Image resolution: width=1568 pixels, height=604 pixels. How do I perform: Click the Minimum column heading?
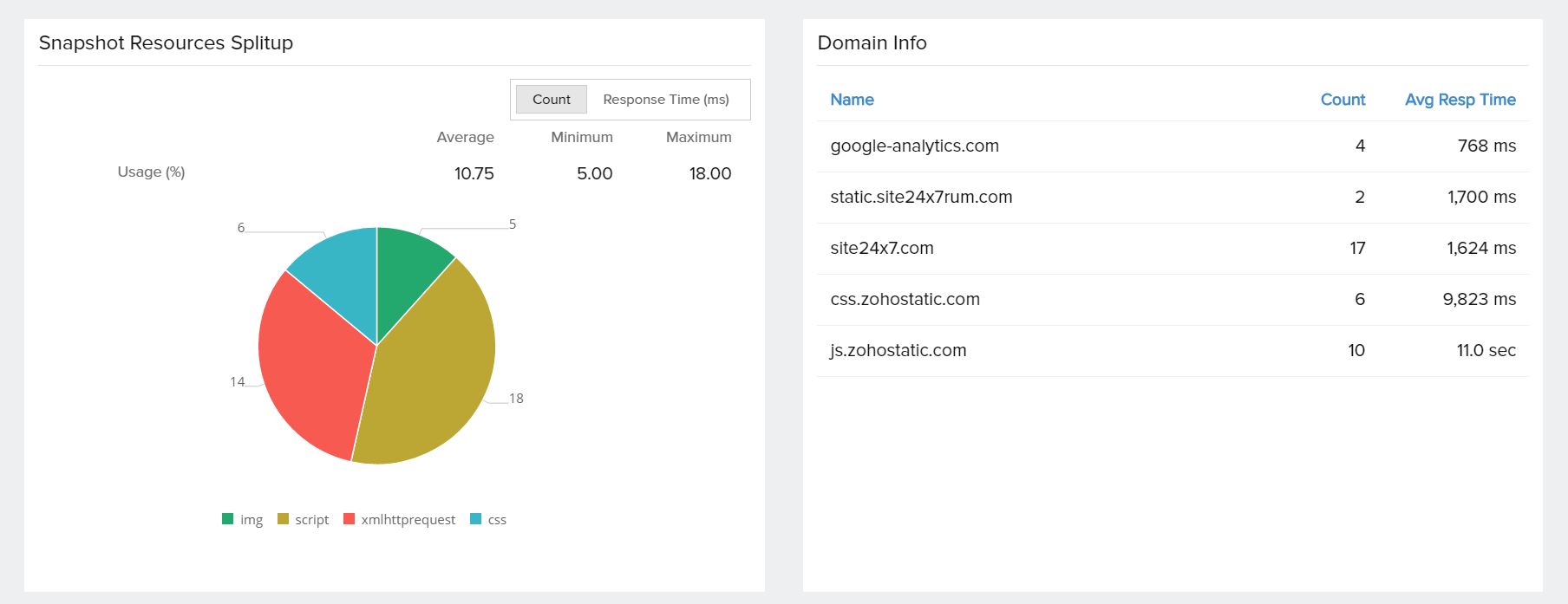581,137
